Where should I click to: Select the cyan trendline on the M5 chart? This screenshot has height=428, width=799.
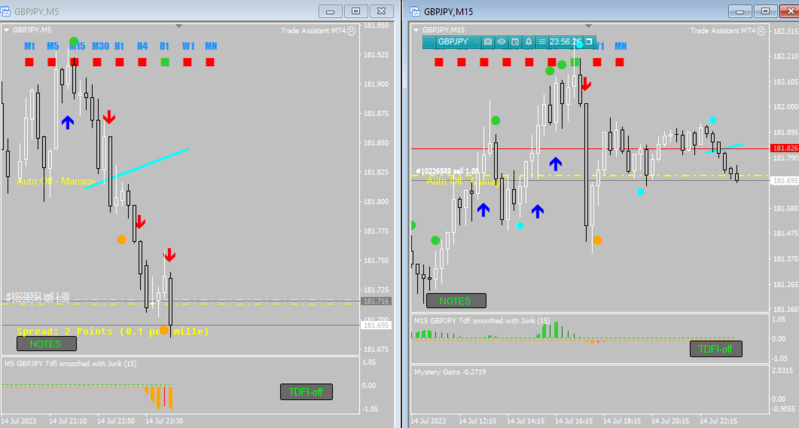point(138,168)
